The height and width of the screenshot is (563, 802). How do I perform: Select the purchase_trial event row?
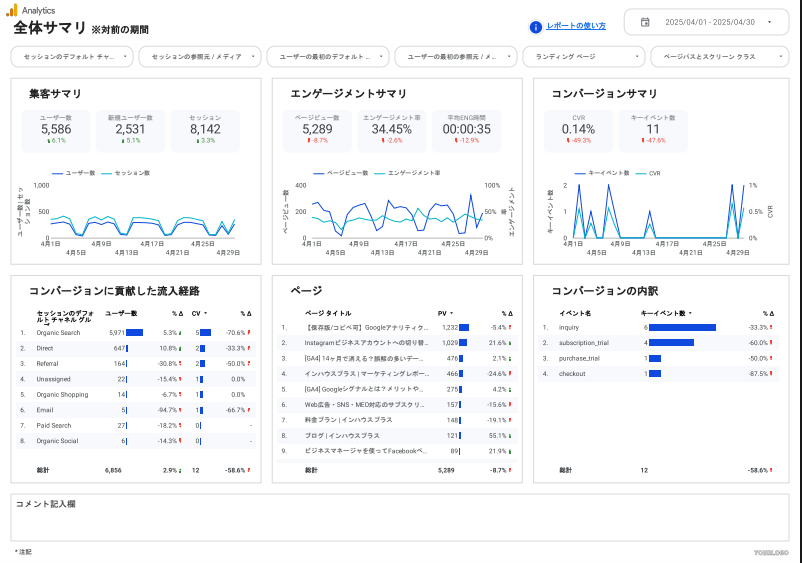click(x=659, y=358)
